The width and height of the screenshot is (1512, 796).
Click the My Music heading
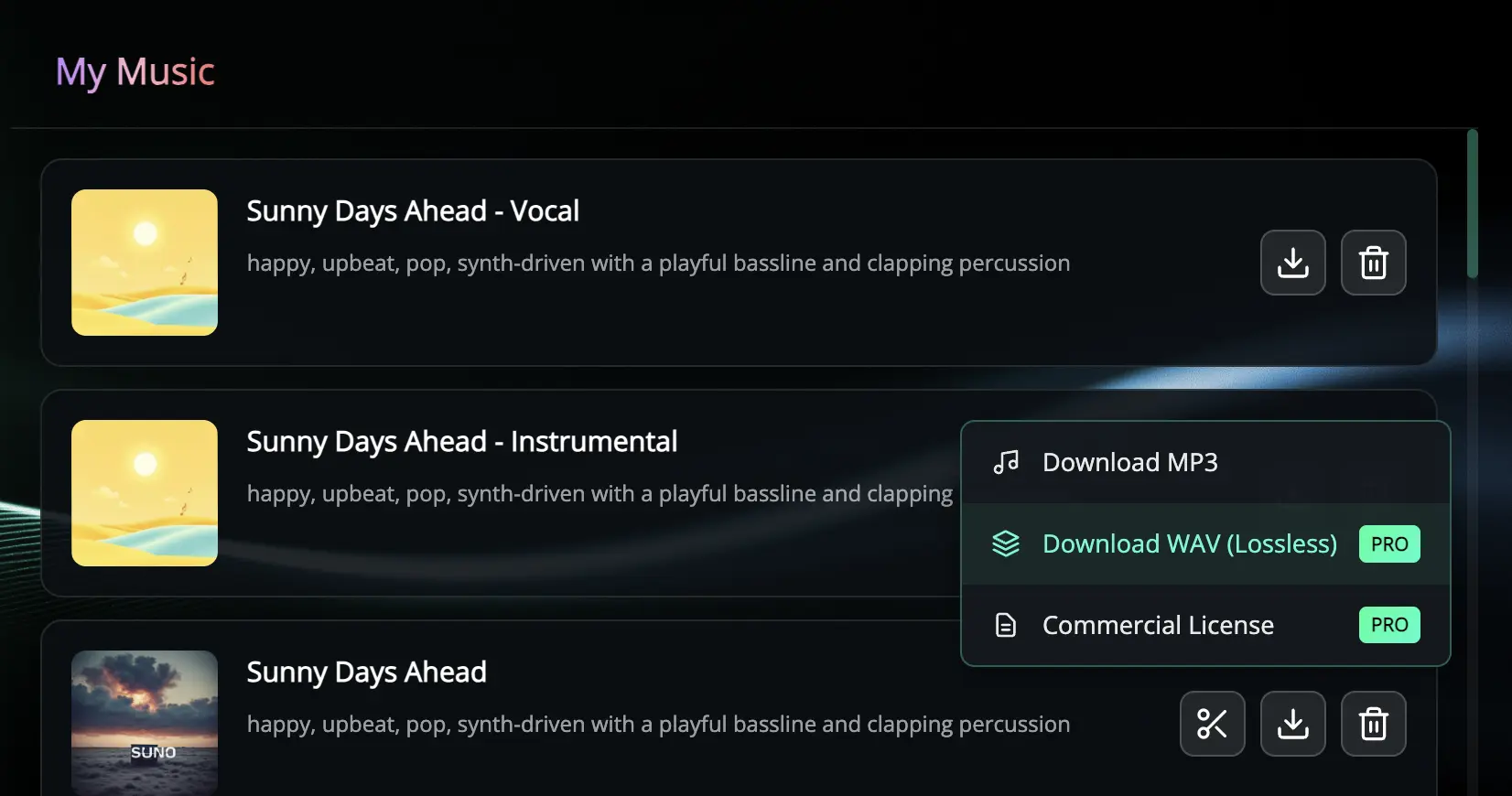point(135,72)
